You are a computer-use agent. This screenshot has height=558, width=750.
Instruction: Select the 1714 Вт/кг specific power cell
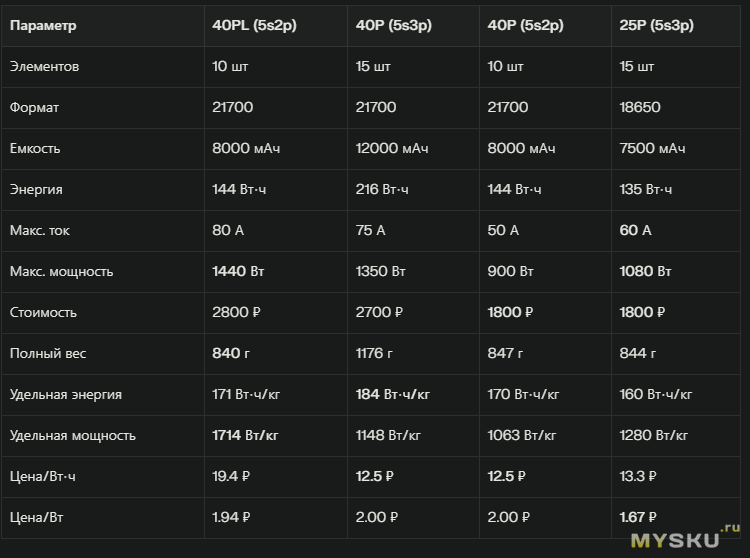pos(245,436)
